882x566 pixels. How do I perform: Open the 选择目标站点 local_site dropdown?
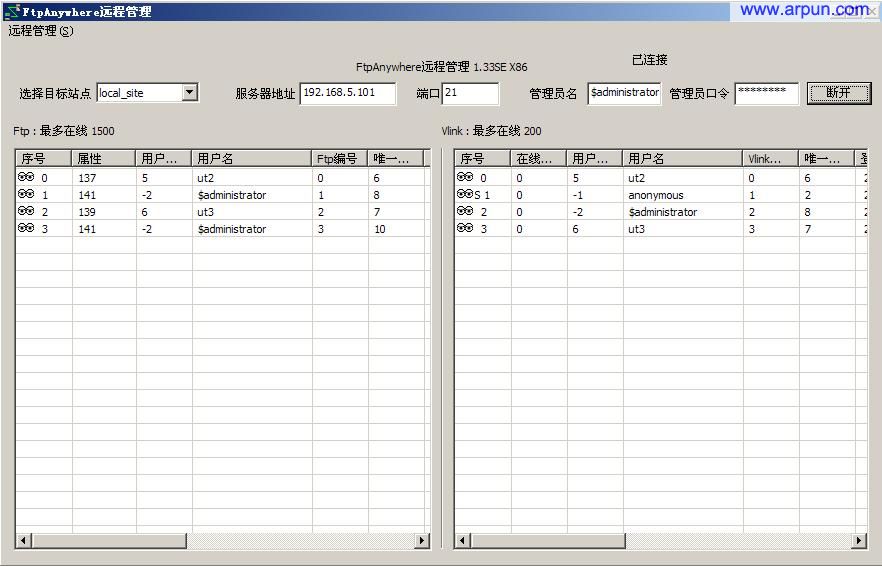190,93
